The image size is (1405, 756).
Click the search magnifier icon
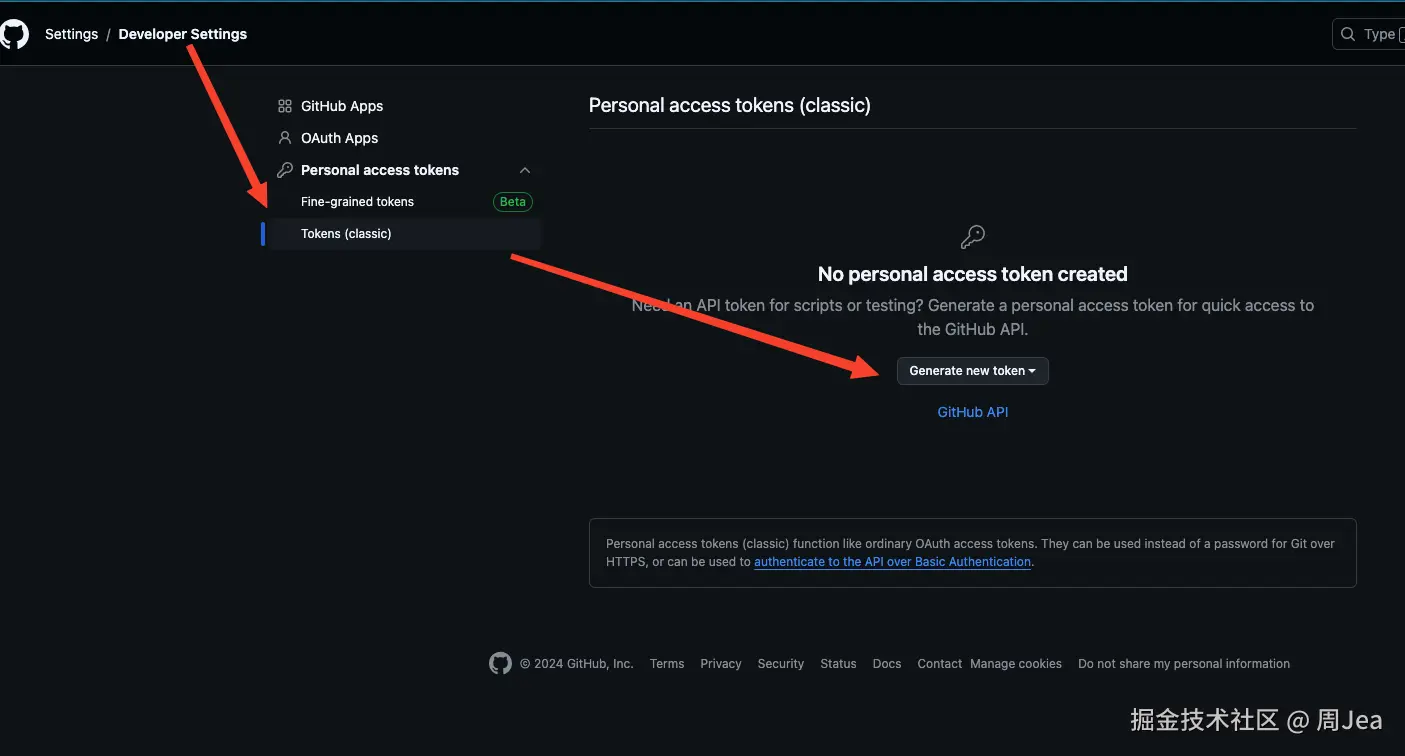(1349, 34)
